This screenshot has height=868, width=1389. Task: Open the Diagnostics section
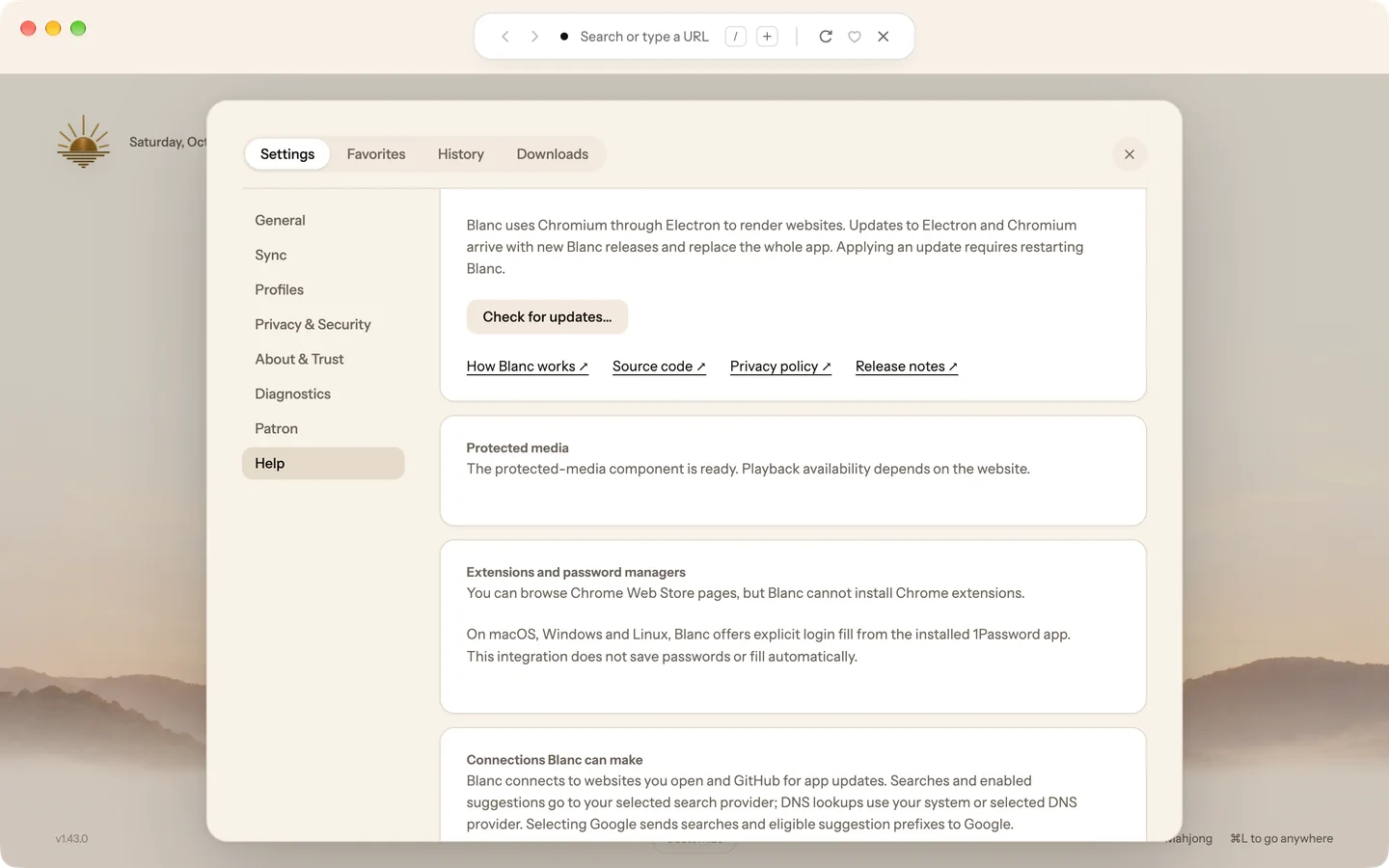tap(323, 393)
